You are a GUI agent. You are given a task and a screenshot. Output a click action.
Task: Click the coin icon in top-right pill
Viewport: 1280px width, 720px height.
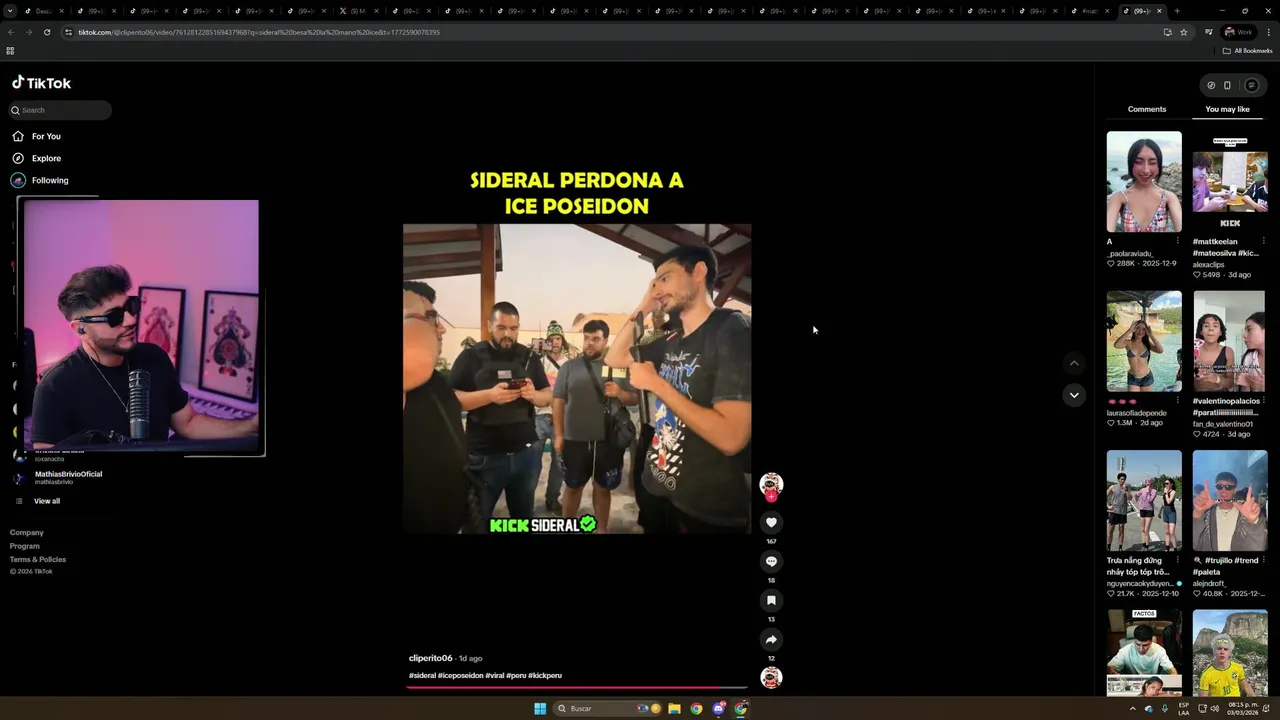[1211, 85]
